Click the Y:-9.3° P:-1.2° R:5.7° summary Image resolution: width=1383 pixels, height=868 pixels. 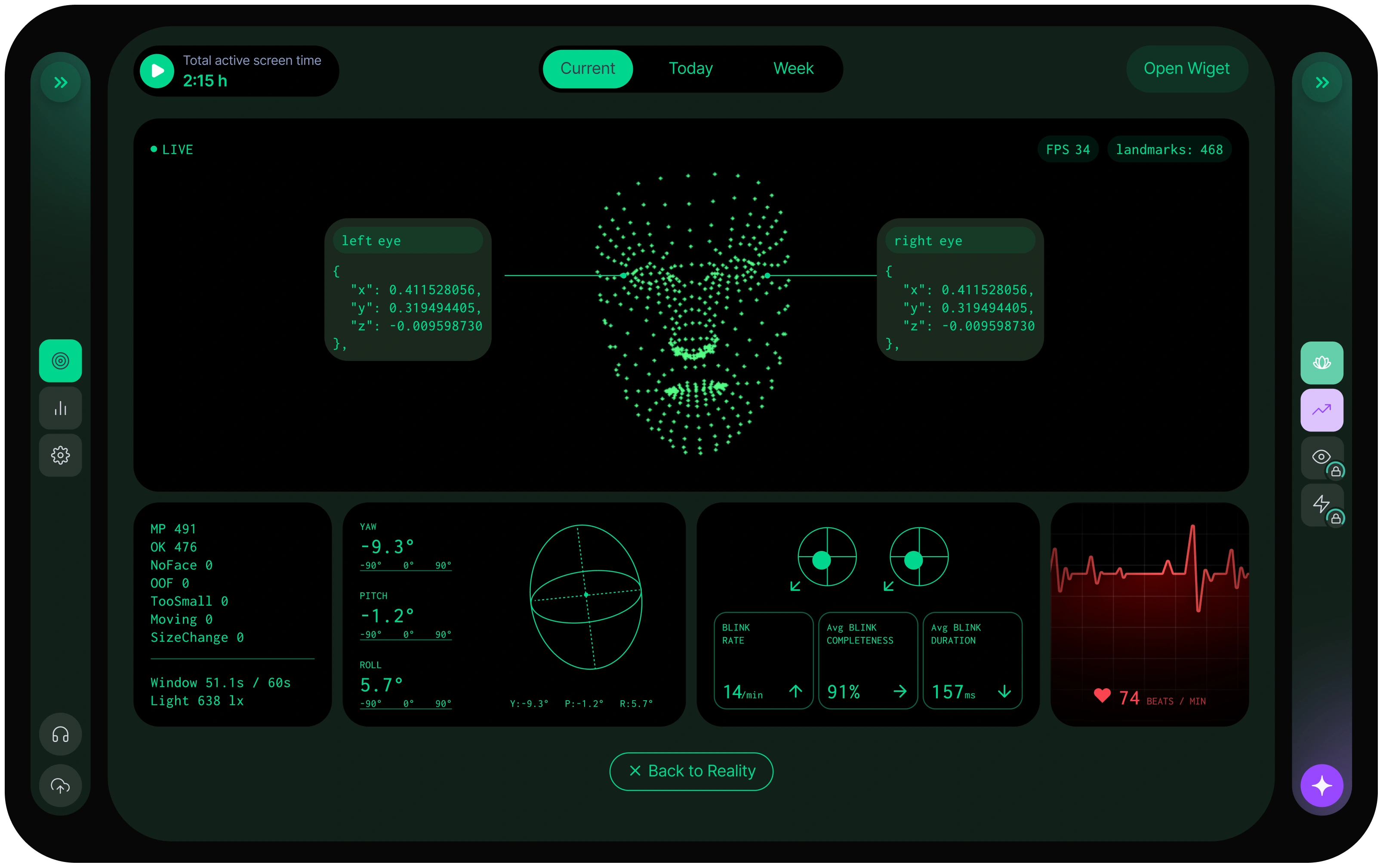point(581,704)
